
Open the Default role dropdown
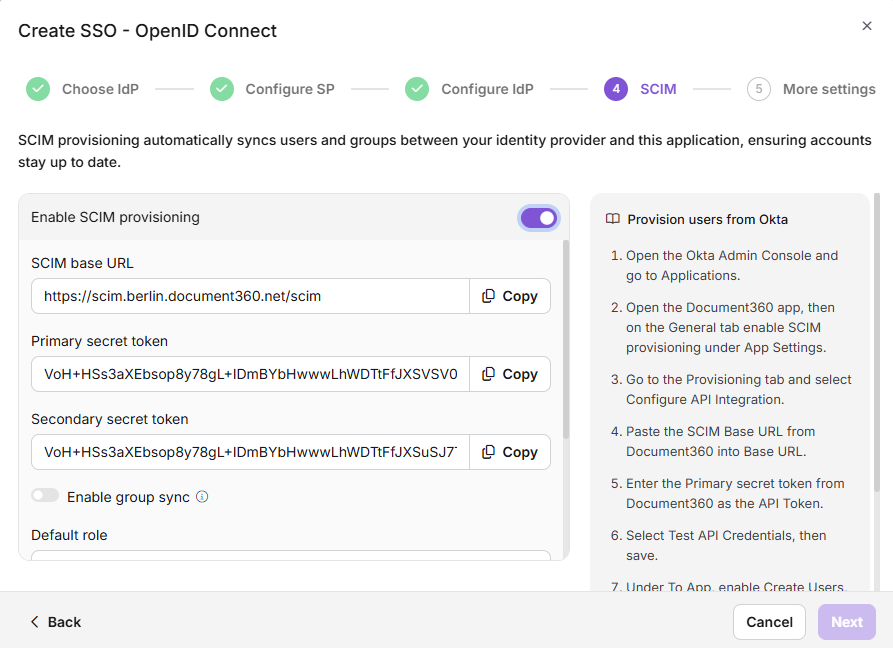pos(291,555)
